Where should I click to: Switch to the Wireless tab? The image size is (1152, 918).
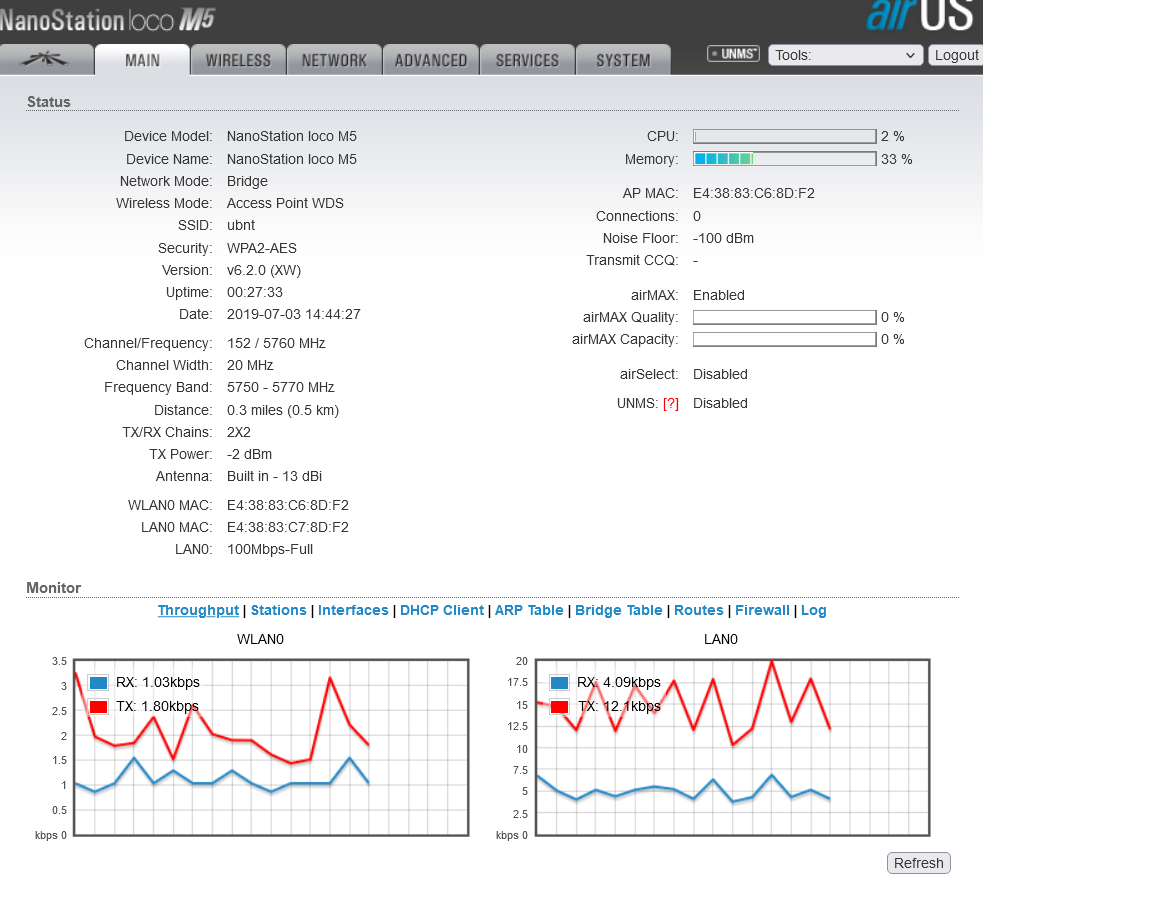[238, 60]
